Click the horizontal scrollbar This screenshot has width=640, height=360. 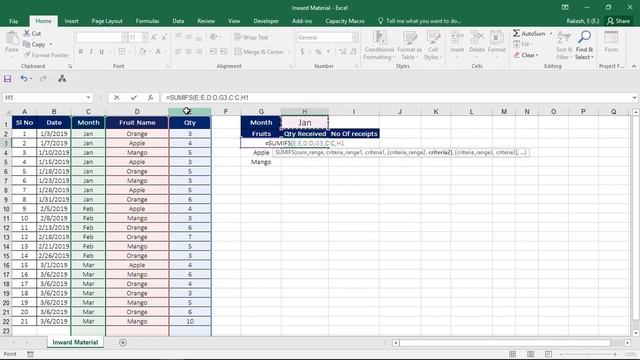504,342
